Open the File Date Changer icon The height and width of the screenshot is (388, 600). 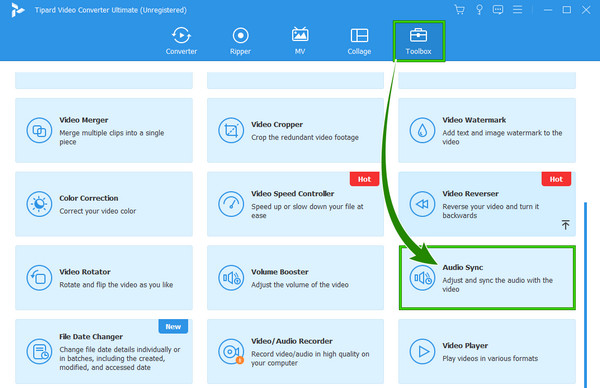click(39, 351)
